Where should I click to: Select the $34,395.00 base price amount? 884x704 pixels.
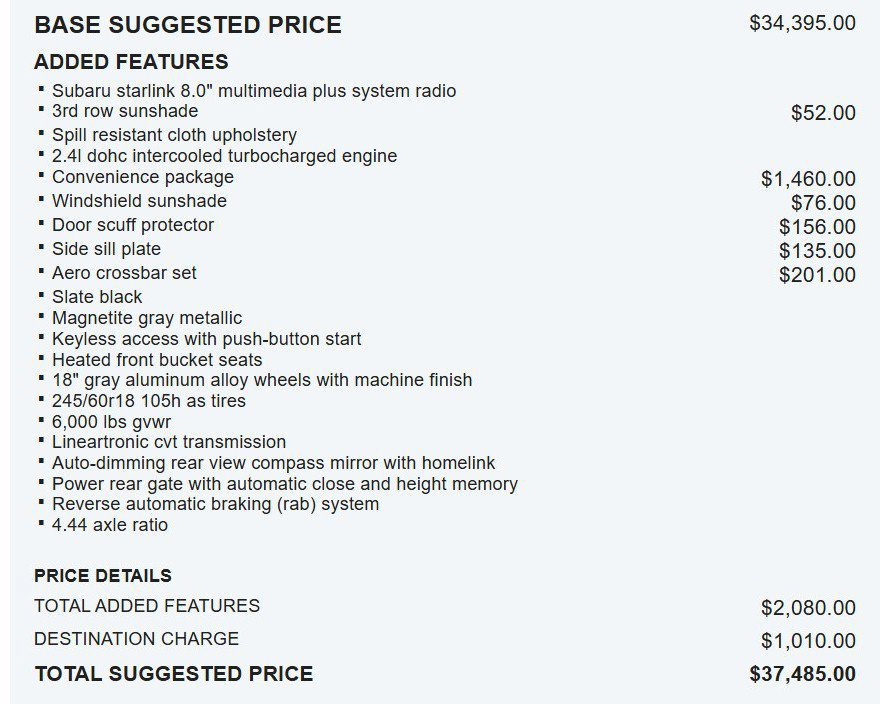[x=802, y=23]
